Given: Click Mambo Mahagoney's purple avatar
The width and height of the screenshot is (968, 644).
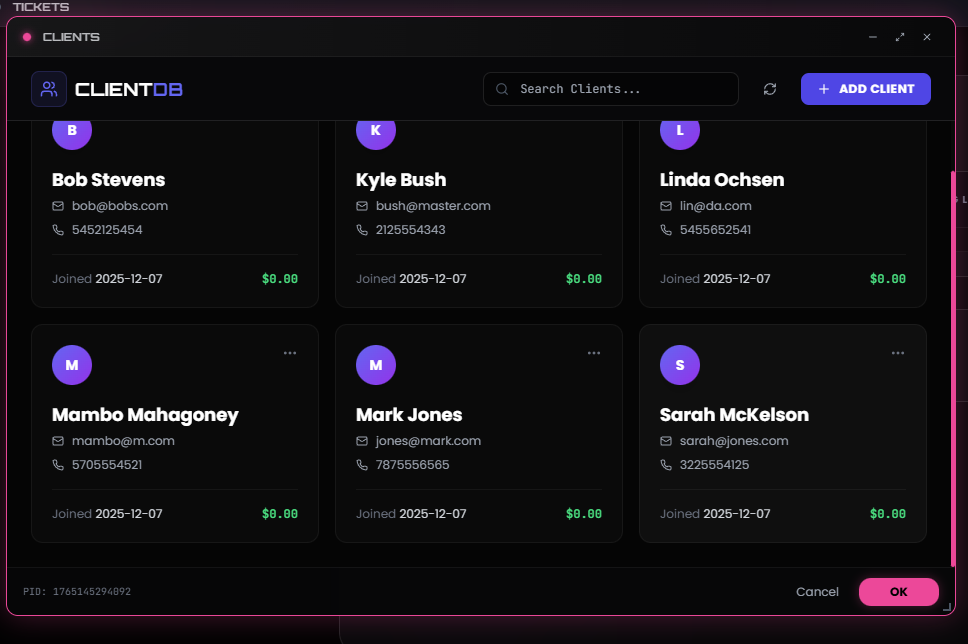Looking at the screenshot, I should click(72, 365).
